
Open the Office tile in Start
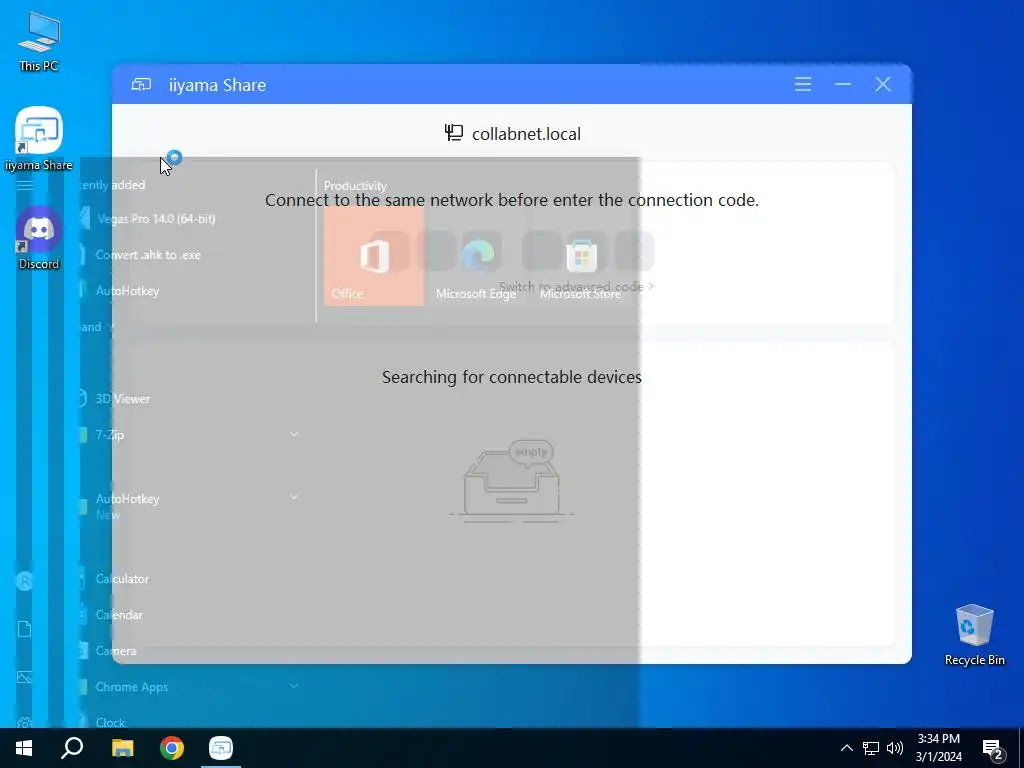tap(374, 256)
